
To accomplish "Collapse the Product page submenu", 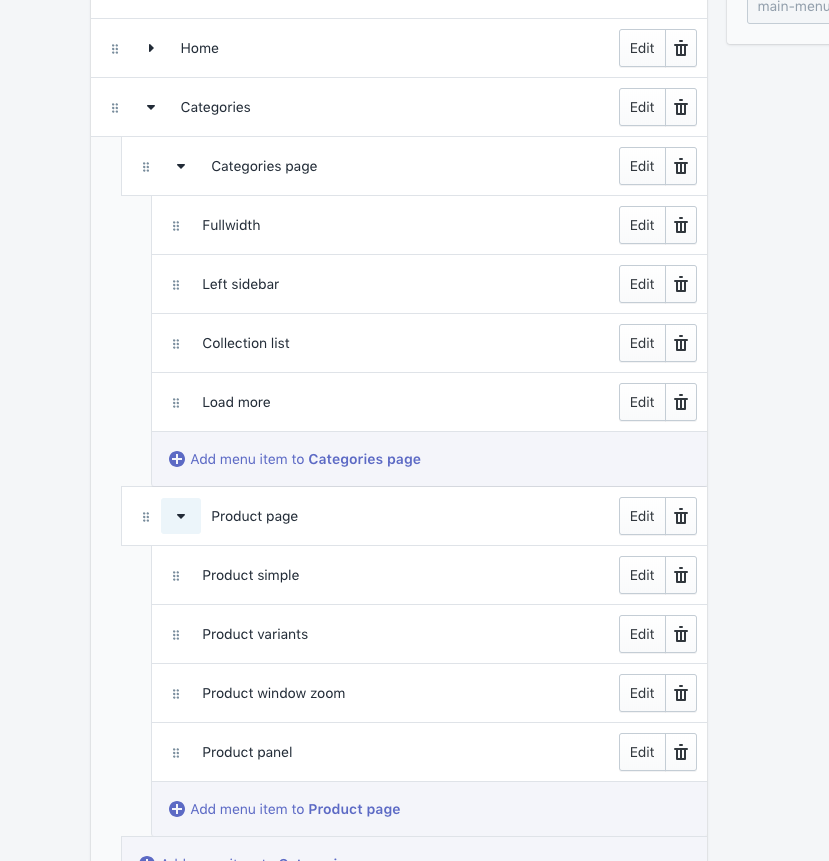I will [181, 516].
